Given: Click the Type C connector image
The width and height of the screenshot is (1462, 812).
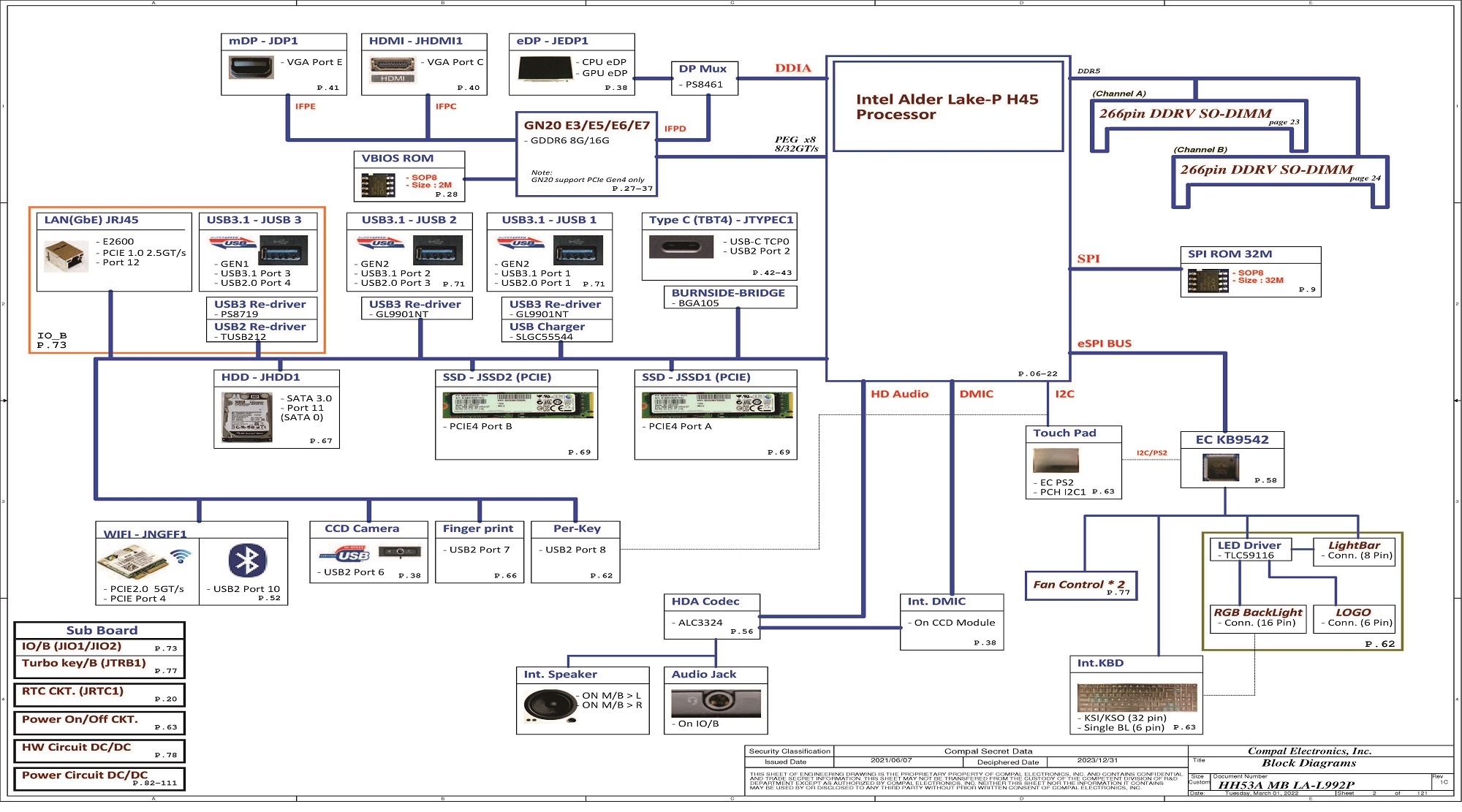Looking at the screenshot, I should (681, 246).
